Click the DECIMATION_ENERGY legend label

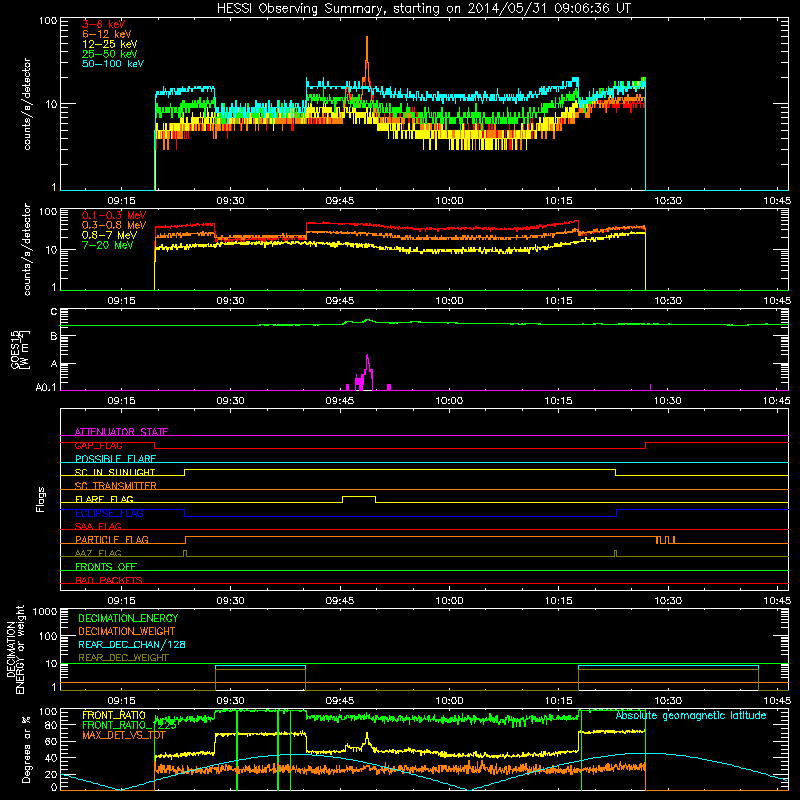(128, 618)
